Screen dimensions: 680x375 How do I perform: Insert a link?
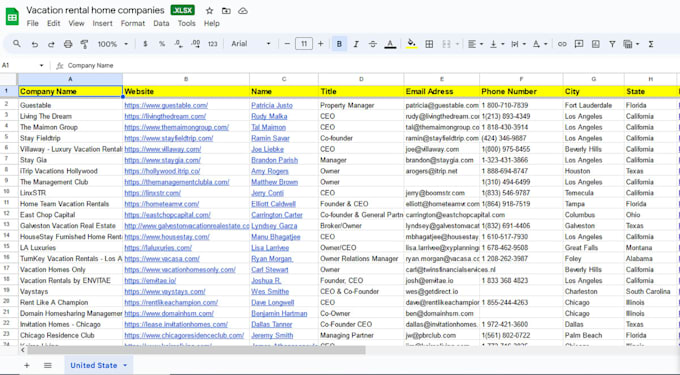[562, 44]
